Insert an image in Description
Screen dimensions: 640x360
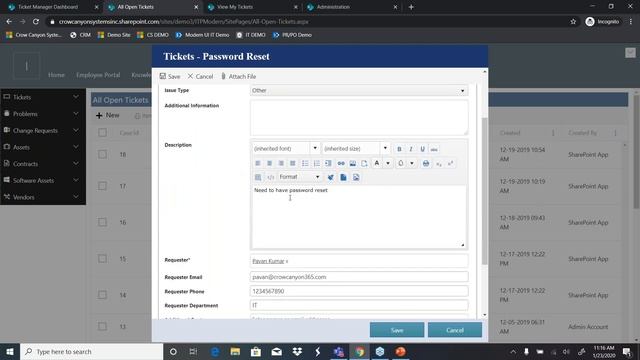(x=353, y=163)
